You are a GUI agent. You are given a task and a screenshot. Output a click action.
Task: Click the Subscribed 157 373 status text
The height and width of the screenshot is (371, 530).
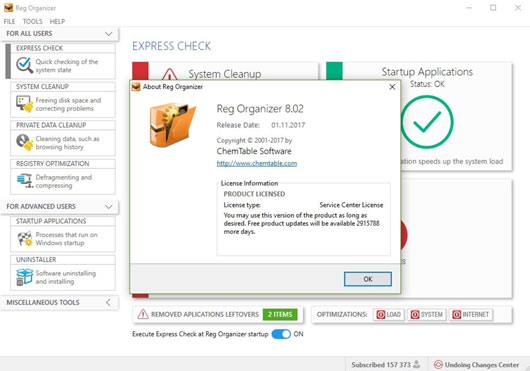coord(381,365)
